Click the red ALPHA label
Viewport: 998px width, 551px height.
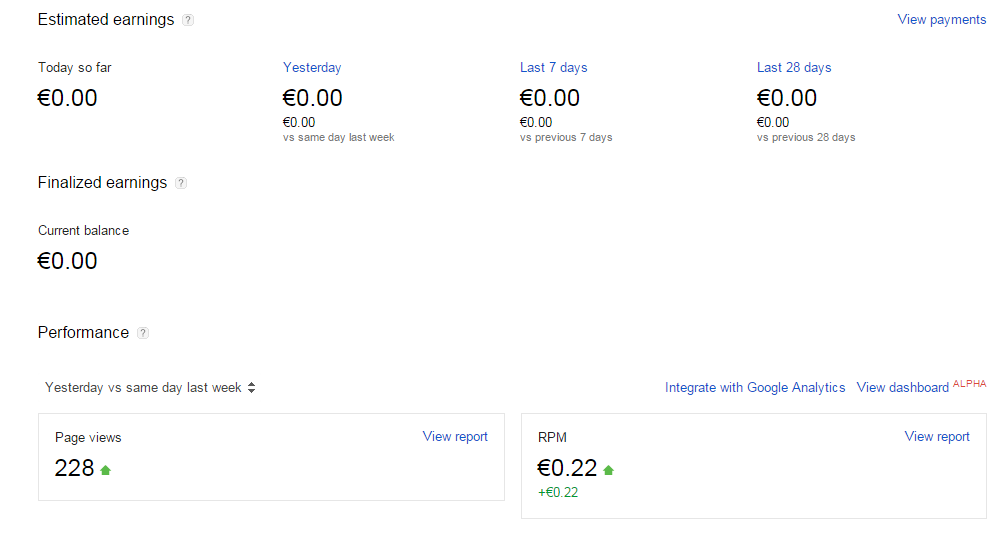(x=969, y=383)
